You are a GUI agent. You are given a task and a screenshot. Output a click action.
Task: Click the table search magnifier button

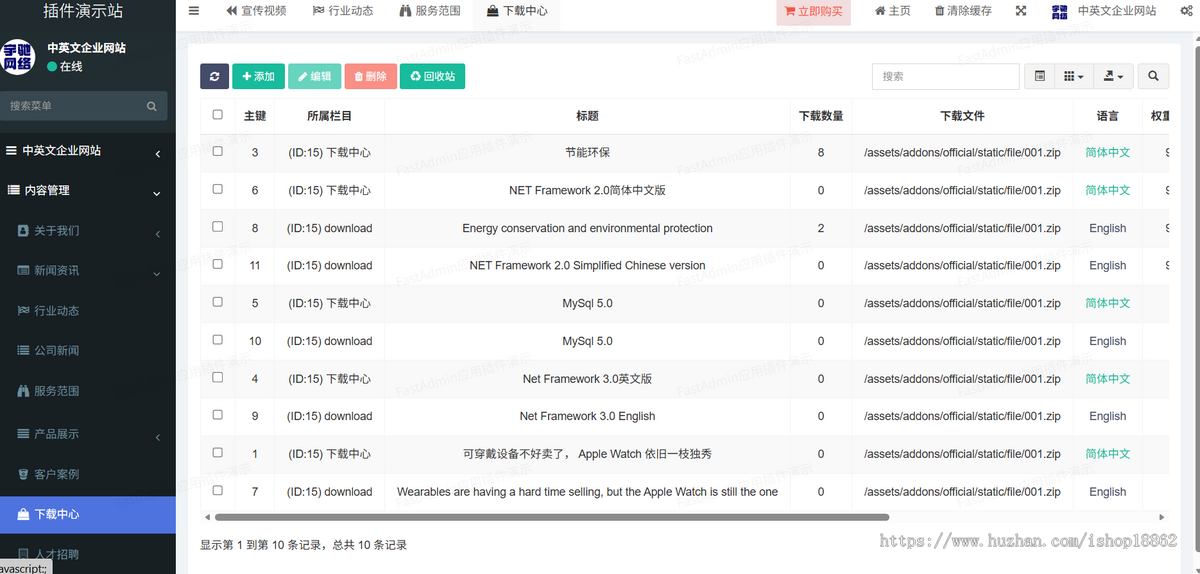1153,76
